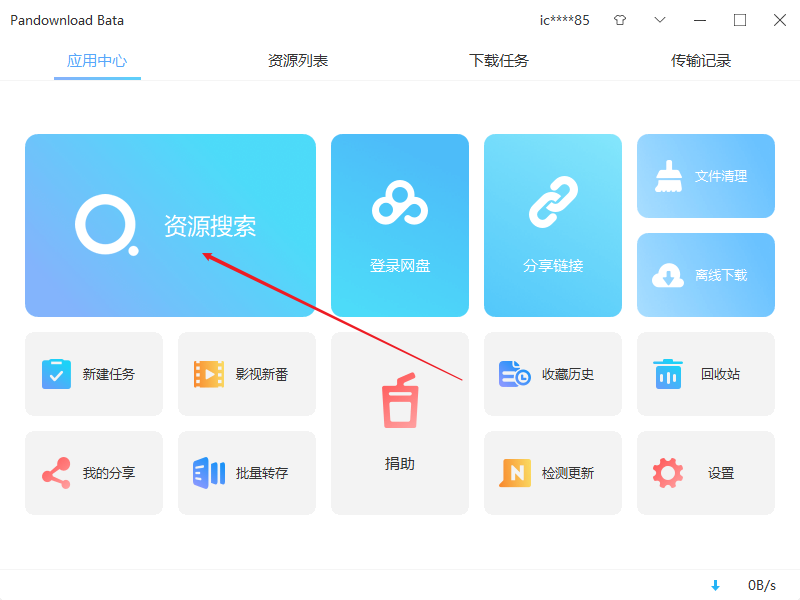Click the 登录网盘 label
Image resolution: width=800 pixels, height=600 pixels.
click(x=400, y=265)
